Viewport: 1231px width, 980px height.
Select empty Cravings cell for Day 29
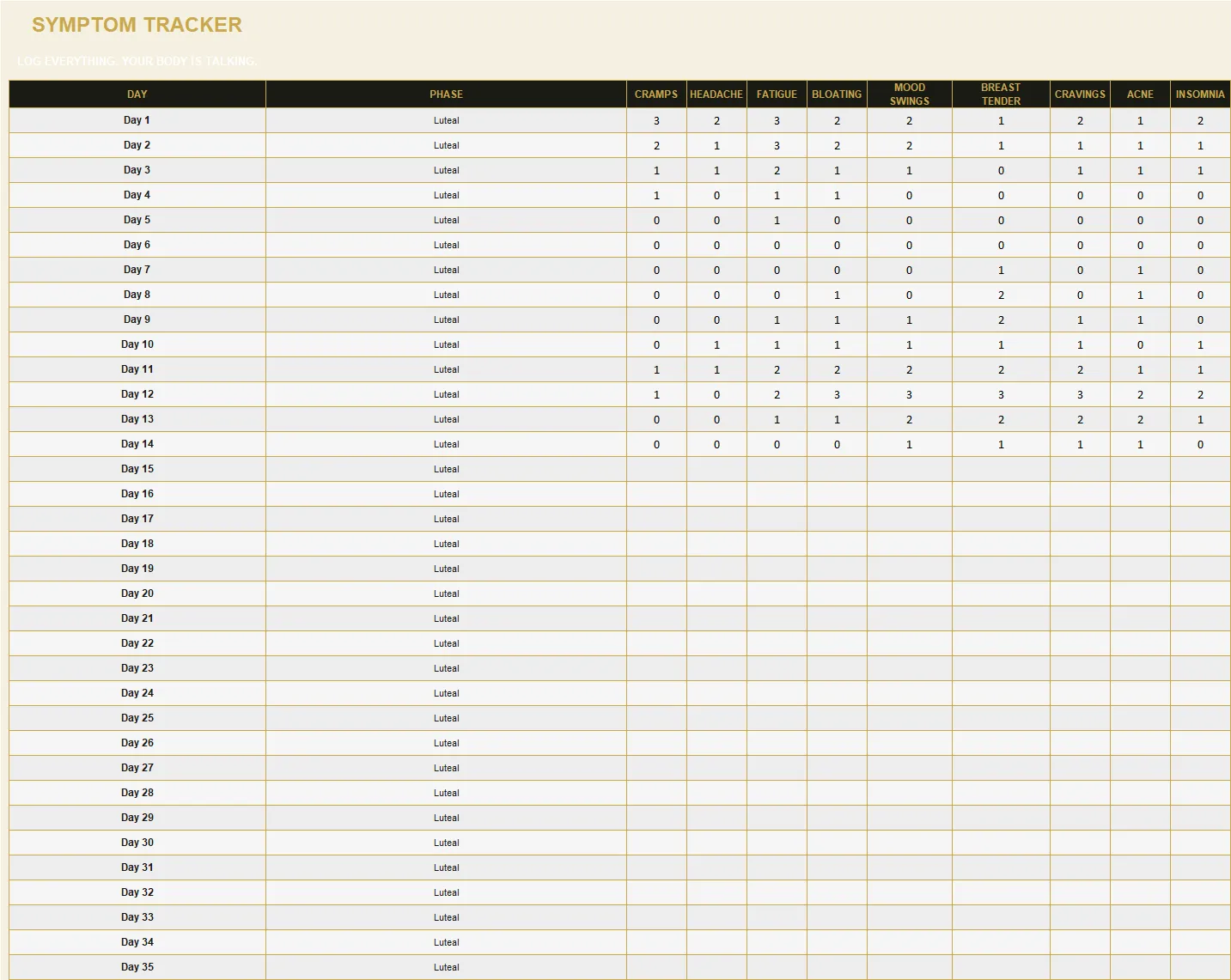tap(1080, 818)
